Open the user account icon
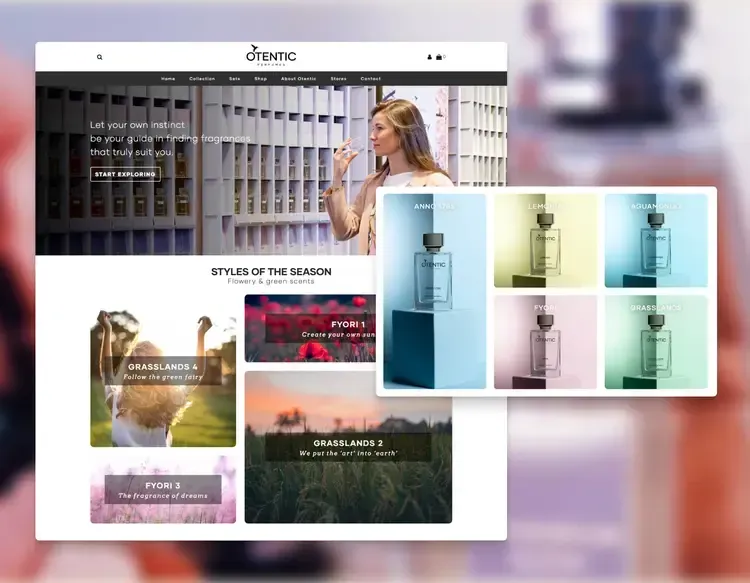 430,57
